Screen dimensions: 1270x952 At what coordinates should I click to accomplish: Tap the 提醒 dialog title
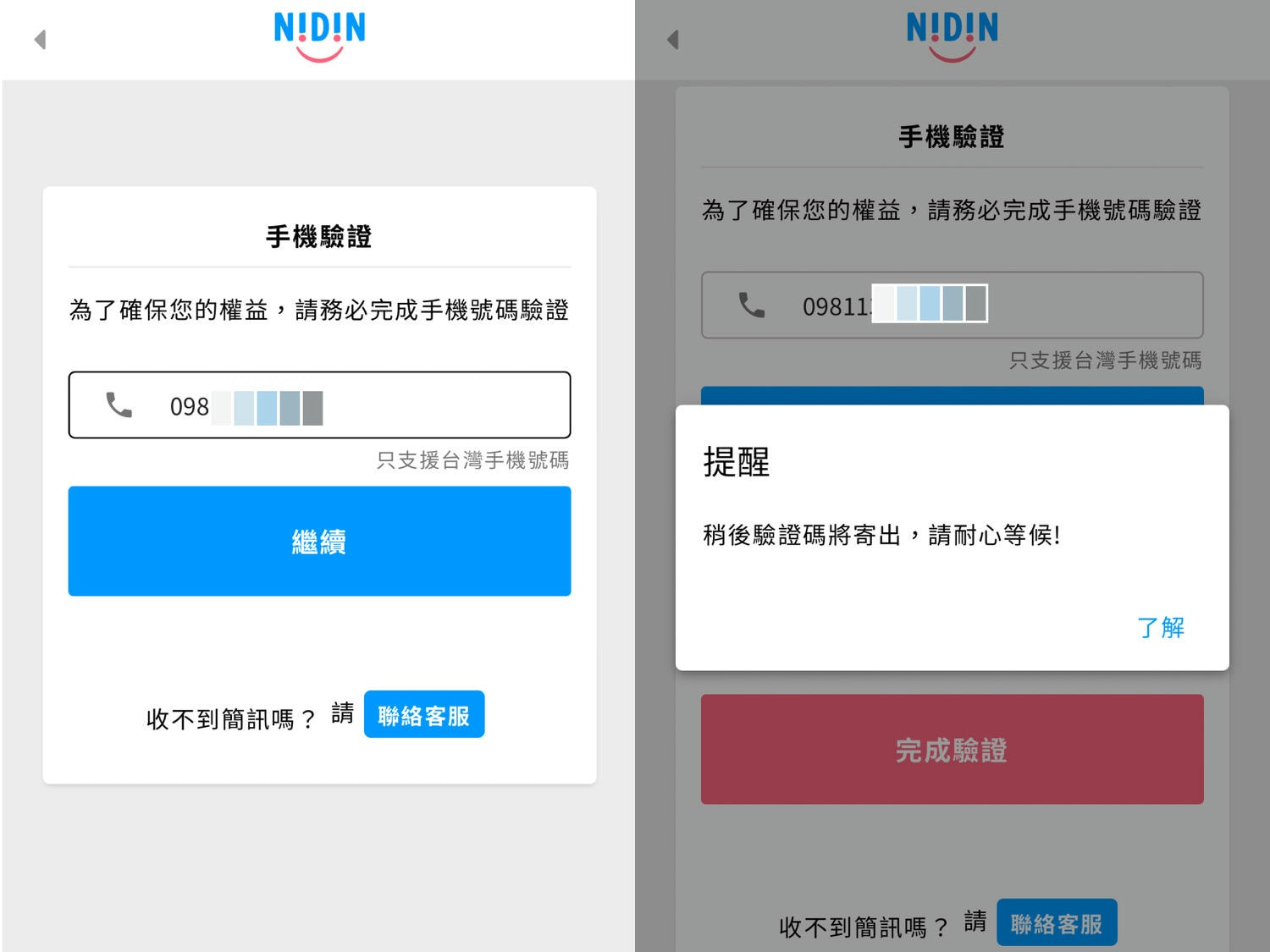coord(736,462)
